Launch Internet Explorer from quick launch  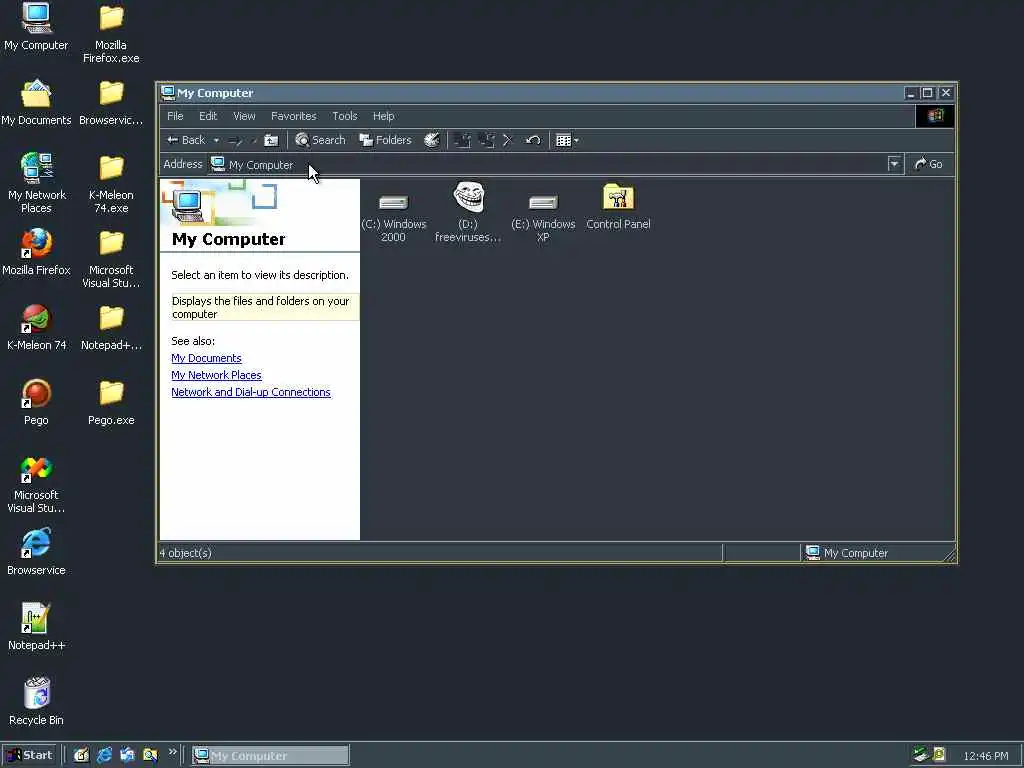(104, 755)
